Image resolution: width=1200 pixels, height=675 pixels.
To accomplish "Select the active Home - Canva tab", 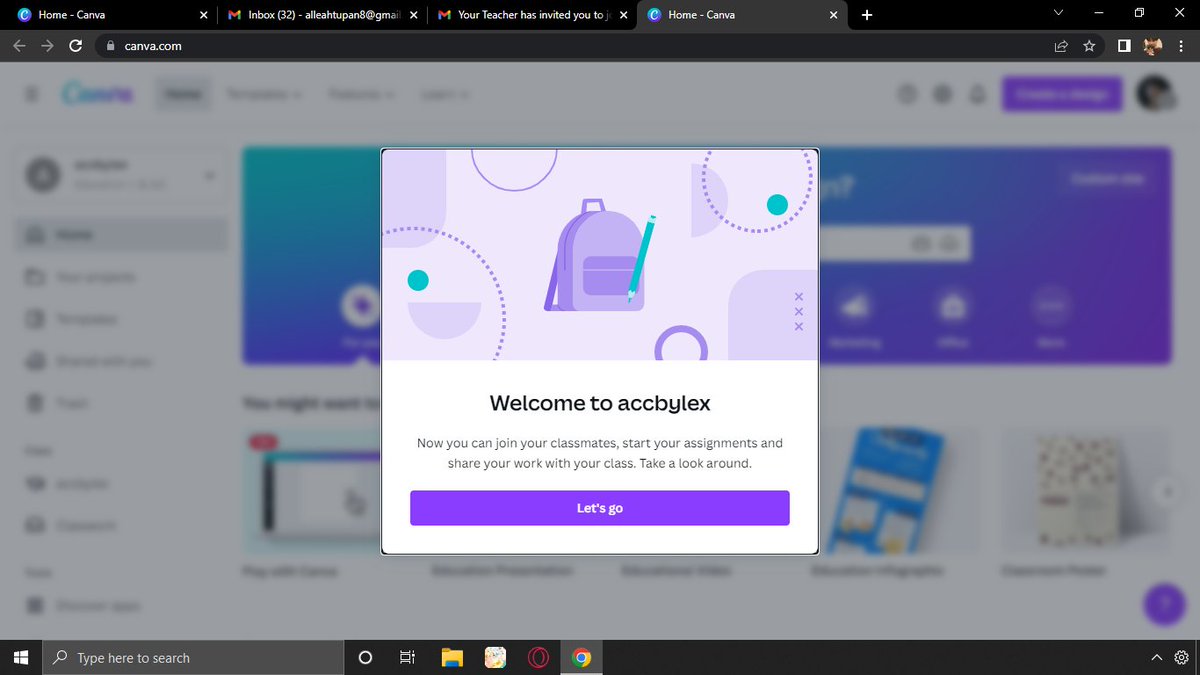I will coord(740,15).
